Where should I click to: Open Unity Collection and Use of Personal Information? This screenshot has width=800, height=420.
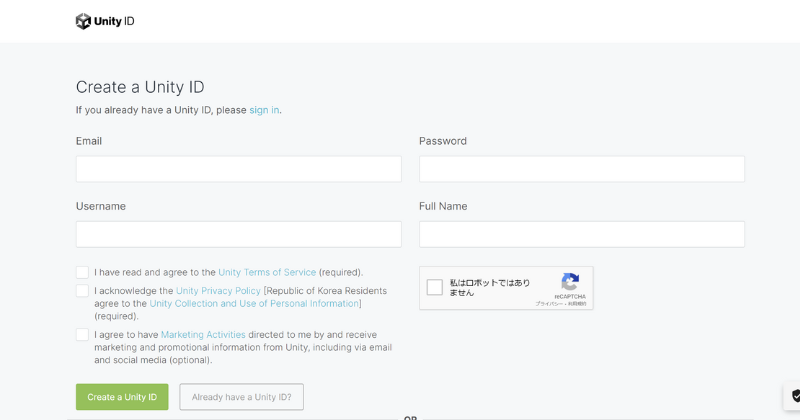pos(254,303)
